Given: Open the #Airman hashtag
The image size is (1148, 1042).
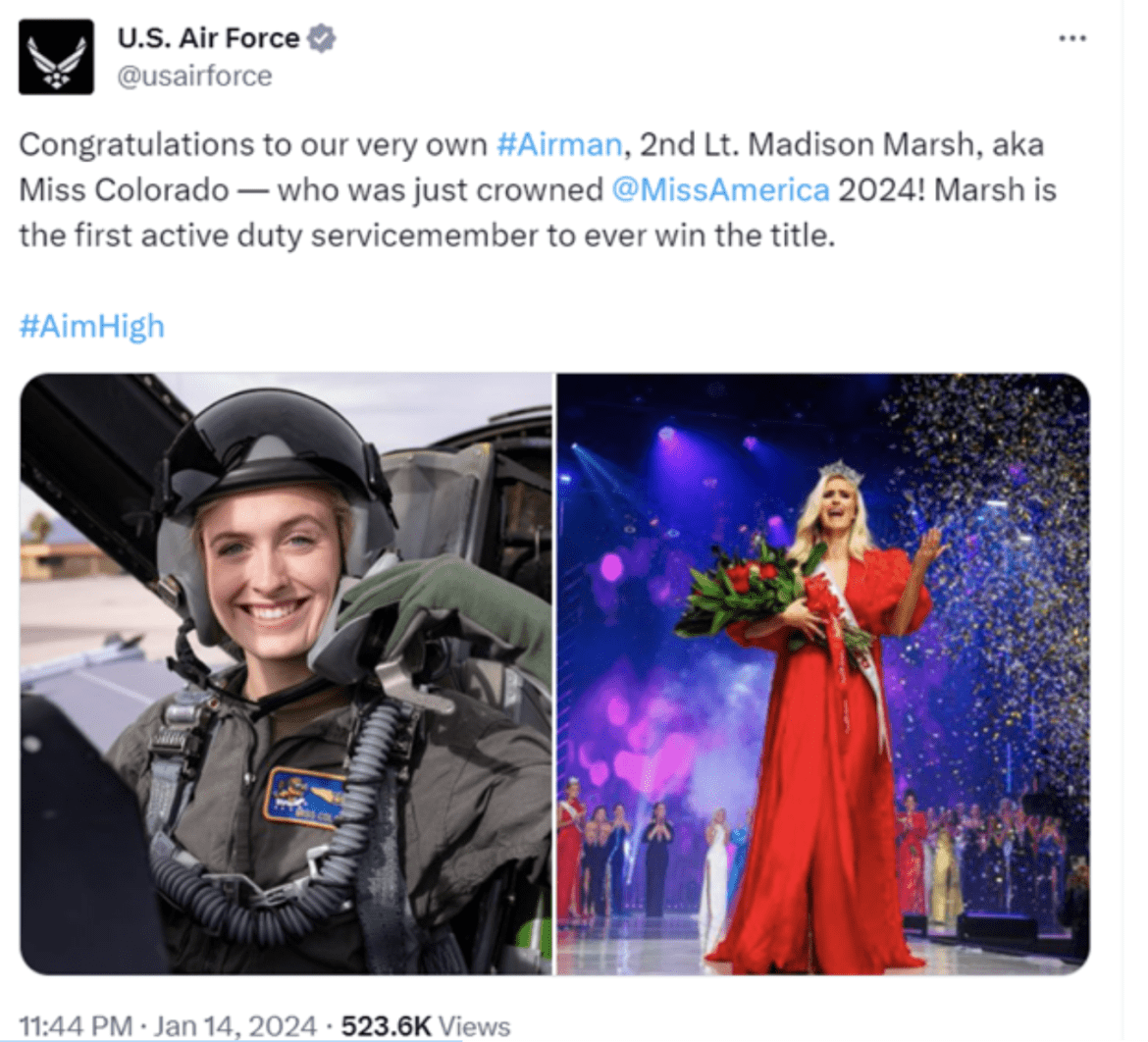Looking at the screenshot, I should pos(559,144).
